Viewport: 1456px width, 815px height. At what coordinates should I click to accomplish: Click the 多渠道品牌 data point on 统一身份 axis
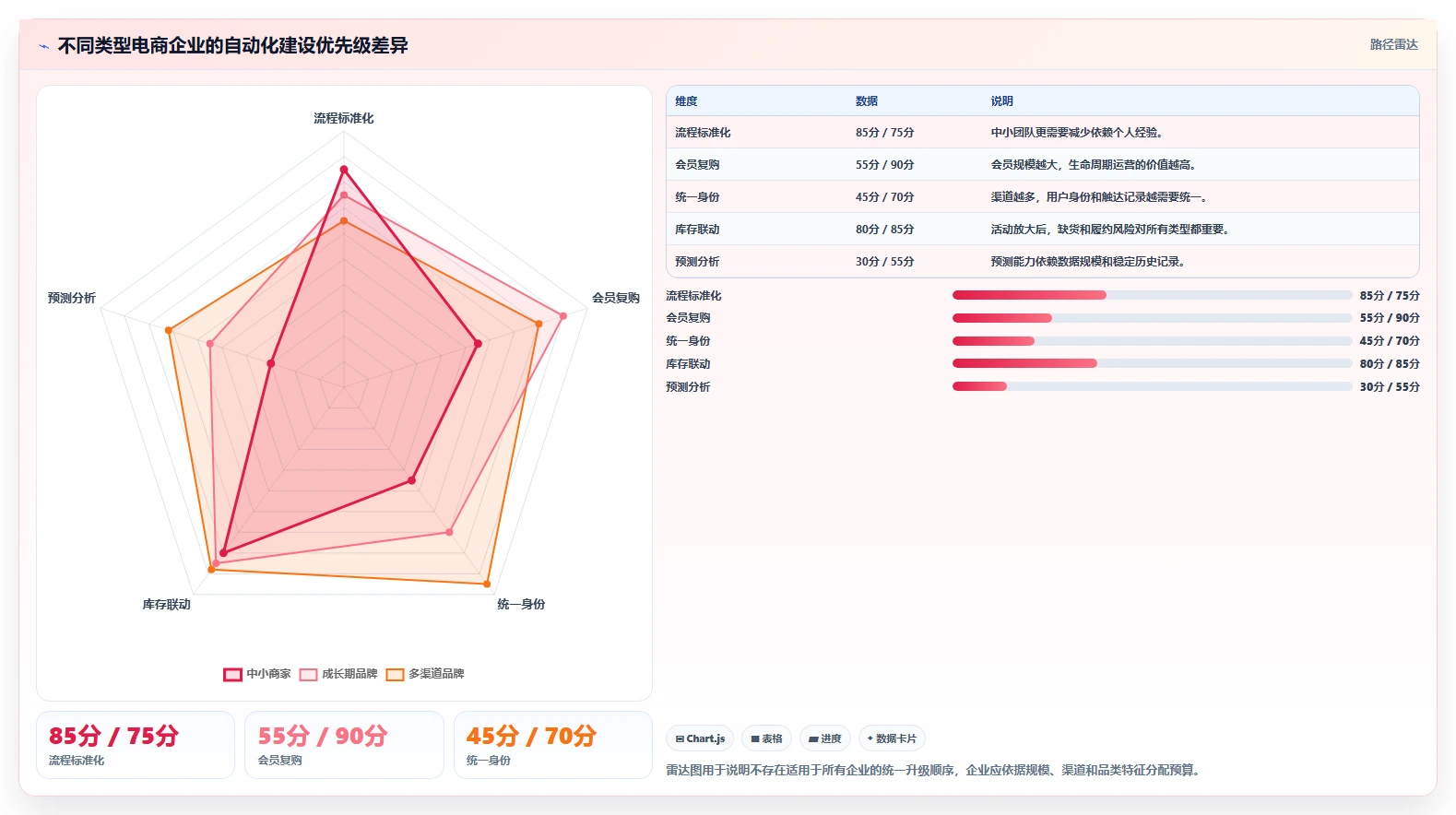point(487,584)
